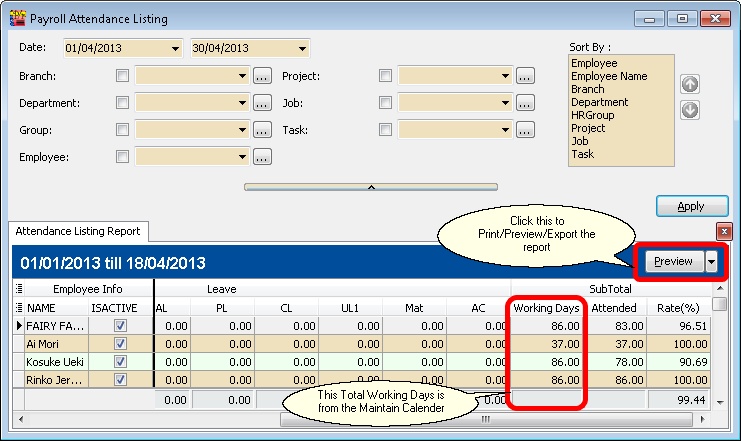This screenshot has height=441, width=741.
Task: Open the Project browse ellipsis button
Action: click(525, 75)
